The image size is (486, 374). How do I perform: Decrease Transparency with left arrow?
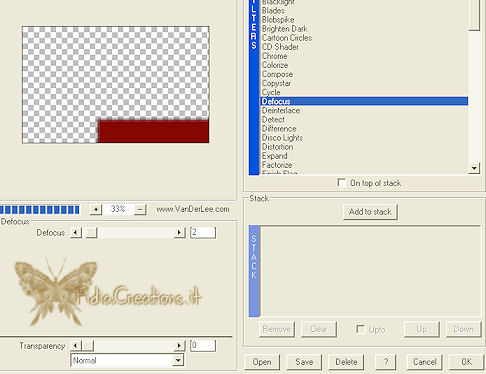pyautogui.click(x=76, y=346)
